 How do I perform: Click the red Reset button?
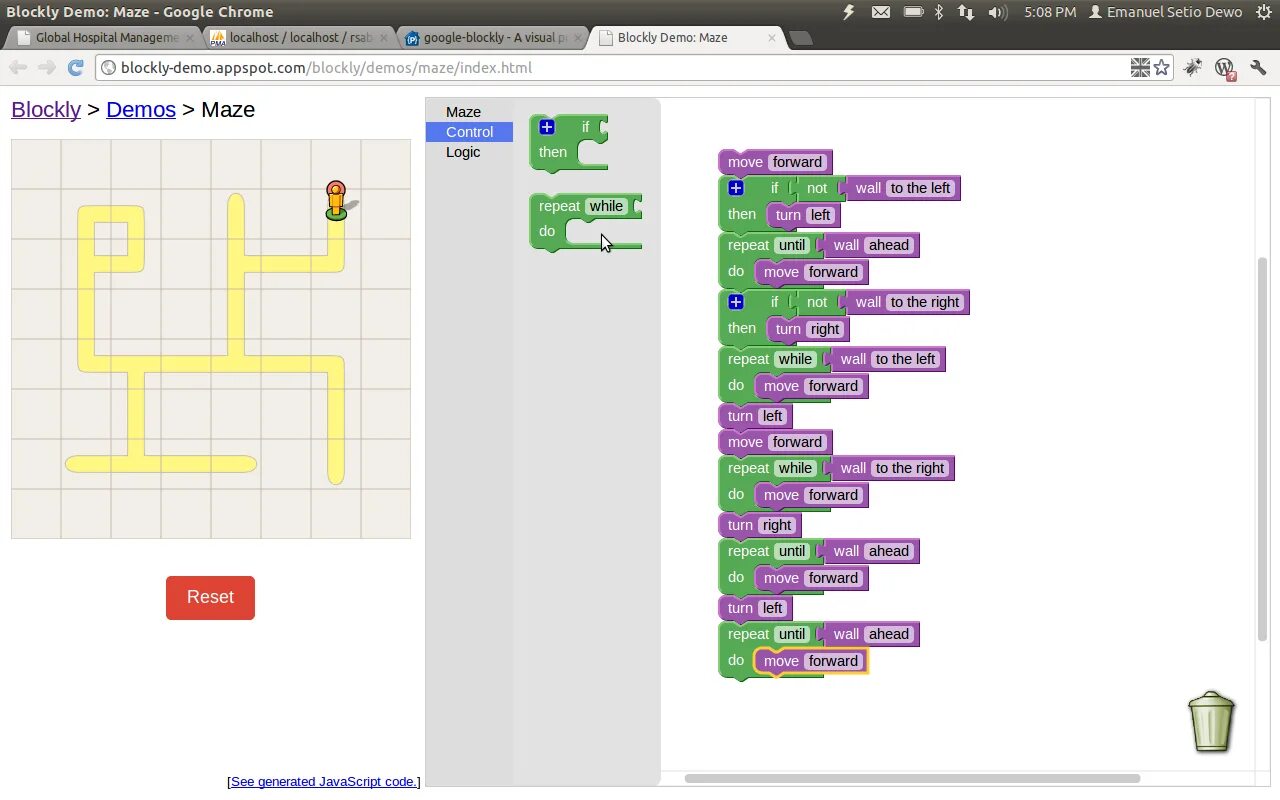[210, 597]
